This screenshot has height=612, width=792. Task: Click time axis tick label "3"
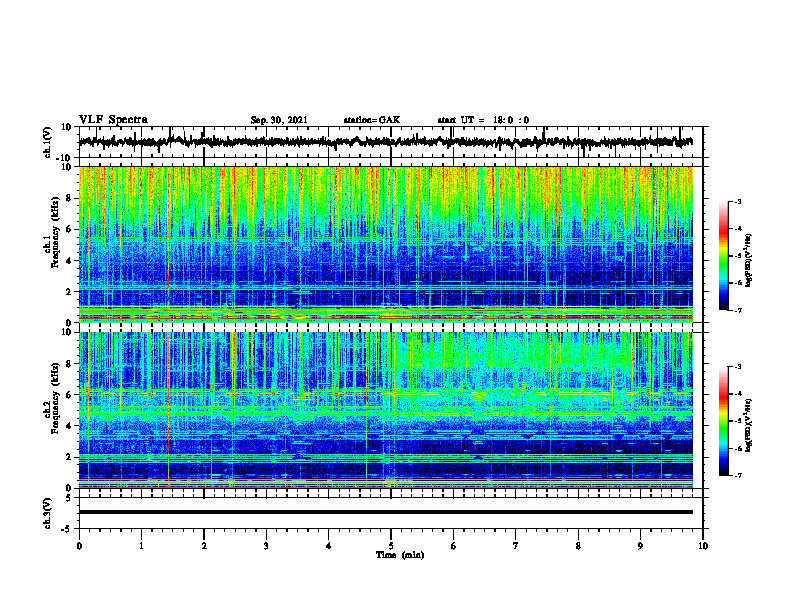pos(266,546)
